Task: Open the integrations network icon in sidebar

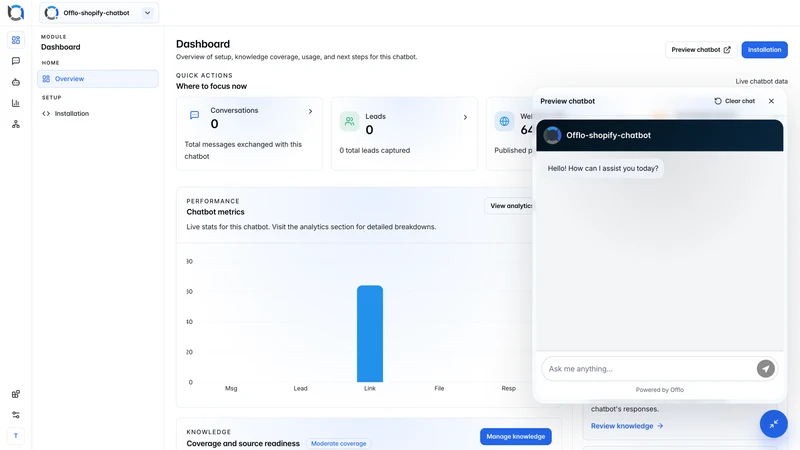Action: point(16,124)
